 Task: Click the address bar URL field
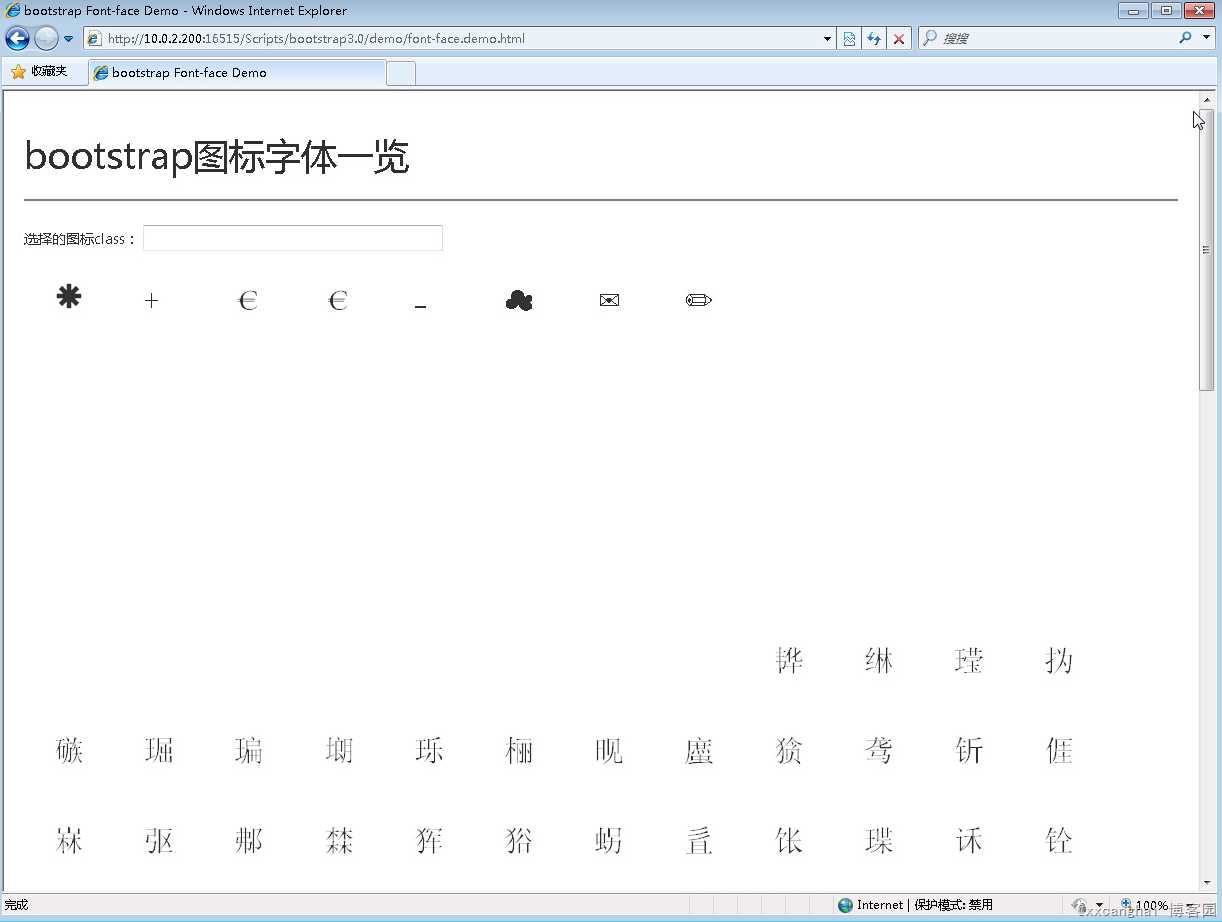[460, 39]
